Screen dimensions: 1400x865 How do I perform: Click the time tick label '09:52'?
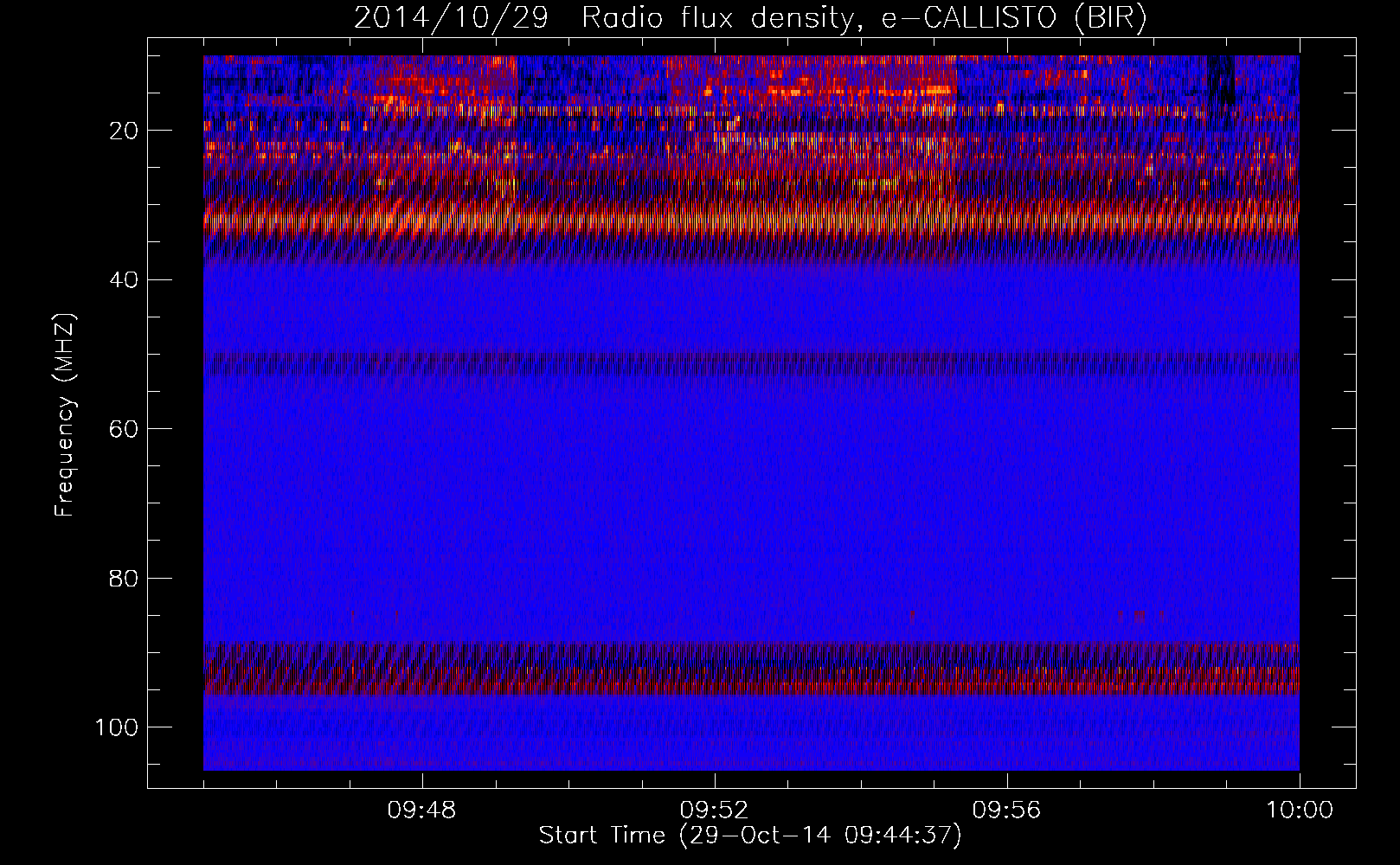point(715,811)
